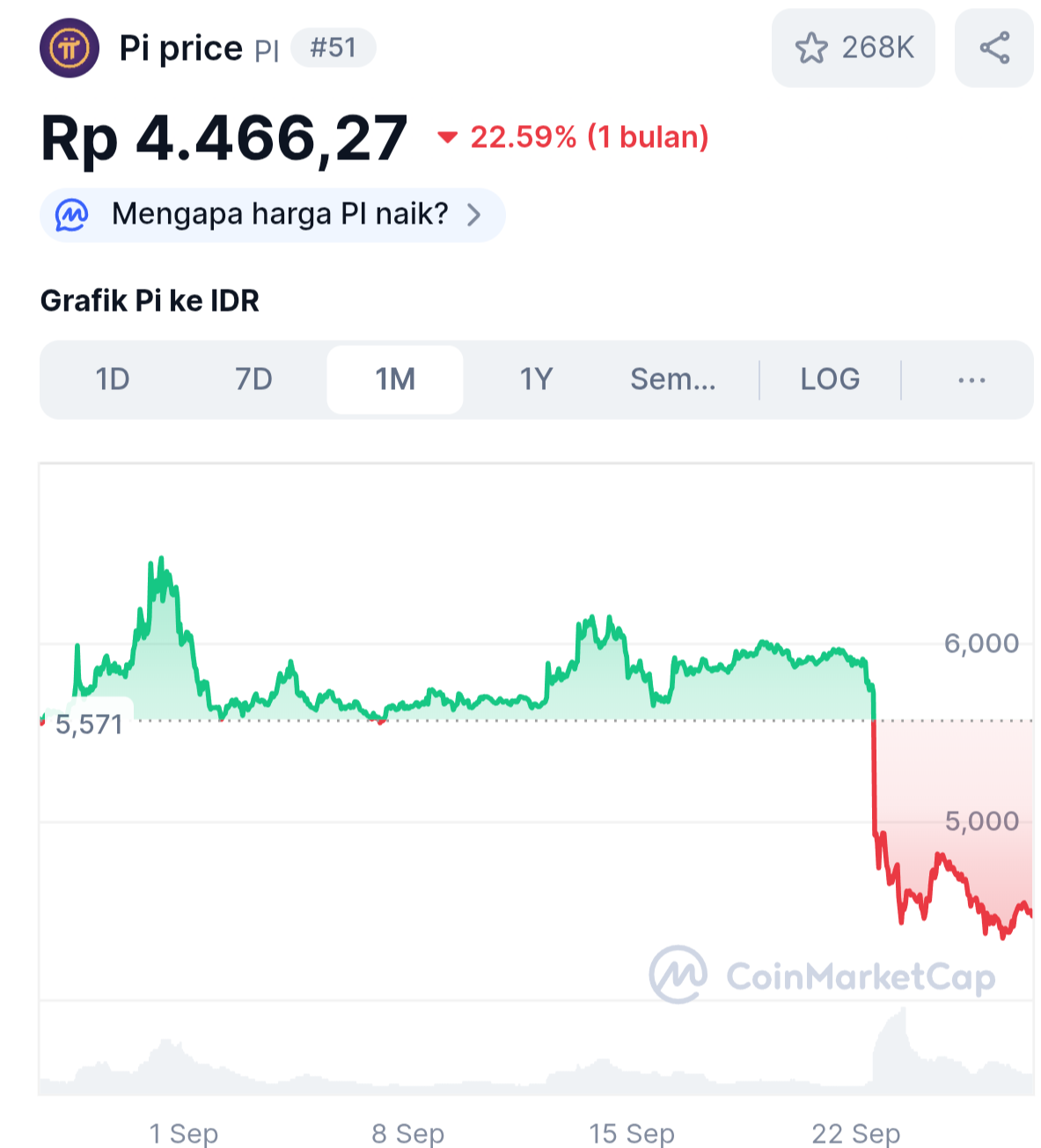Expand 'Mengapa harga PI naik?' chevron
This screenshot has width=1041, height=1148.
[x=473, y=215]
